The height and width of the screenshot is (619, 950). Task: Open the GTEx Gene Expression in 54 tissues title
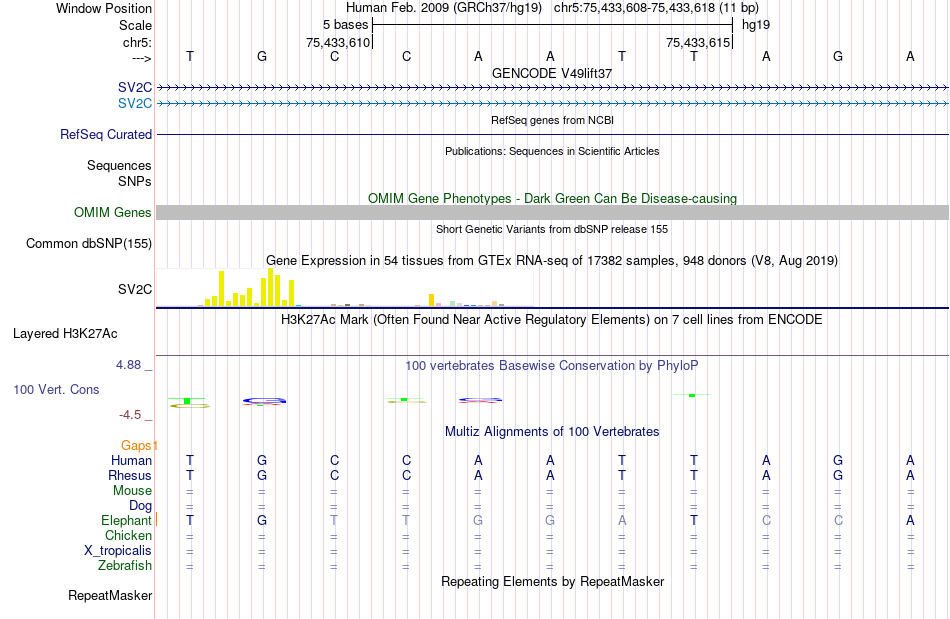pos(552,260)
